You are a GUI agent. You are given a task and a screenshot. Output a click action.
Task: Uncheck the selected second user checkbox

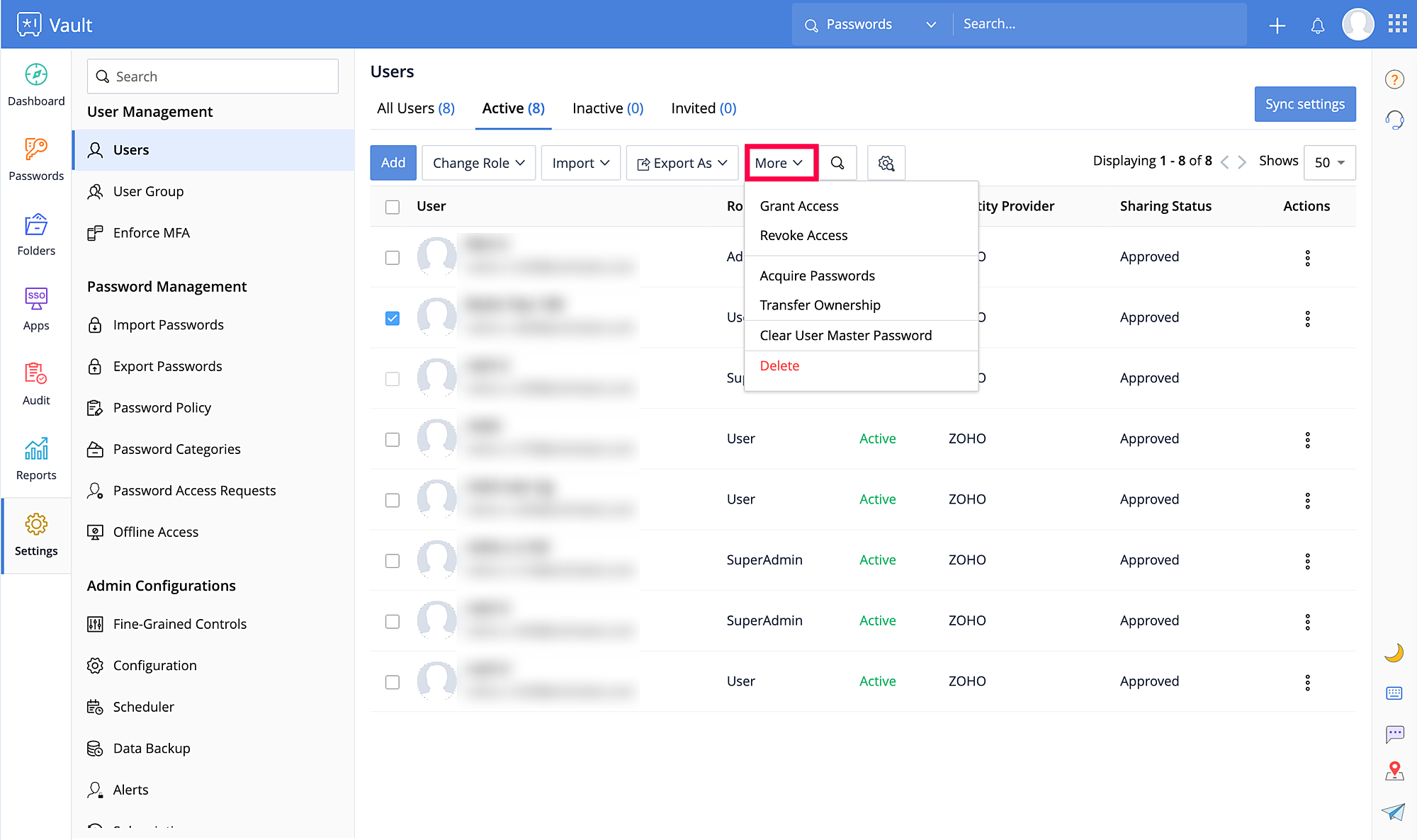click(393, 318)
